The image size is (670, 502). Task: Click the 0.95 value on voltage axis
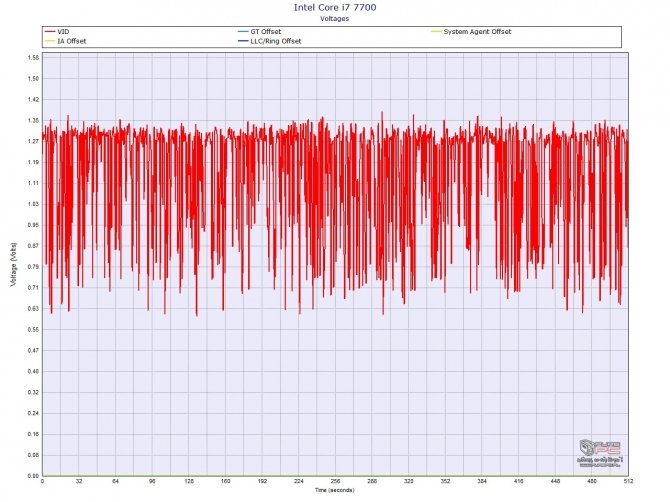click(x=33, y=225)
